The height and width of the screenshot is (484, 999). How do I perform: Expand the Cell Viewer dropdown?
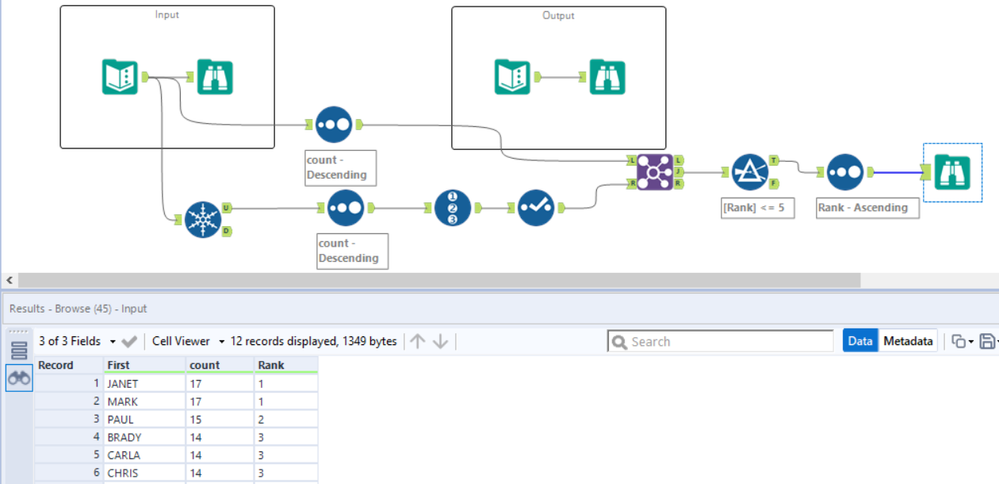(x=189, y=341)
